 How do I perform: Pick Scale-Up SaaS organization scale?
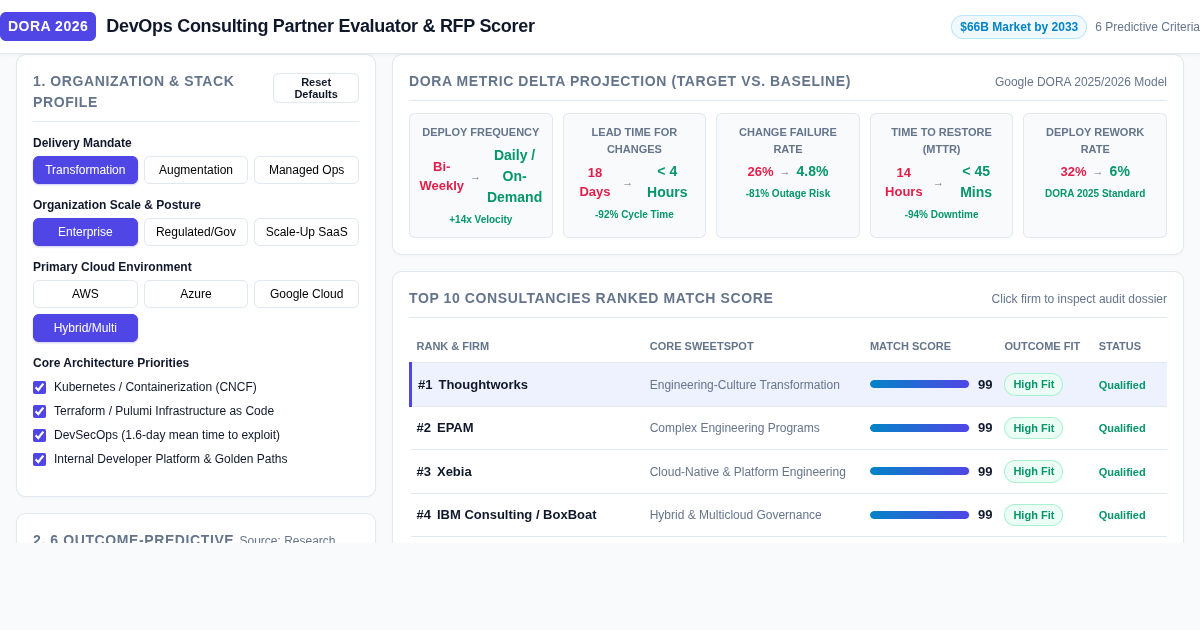[x=306, y=232]
